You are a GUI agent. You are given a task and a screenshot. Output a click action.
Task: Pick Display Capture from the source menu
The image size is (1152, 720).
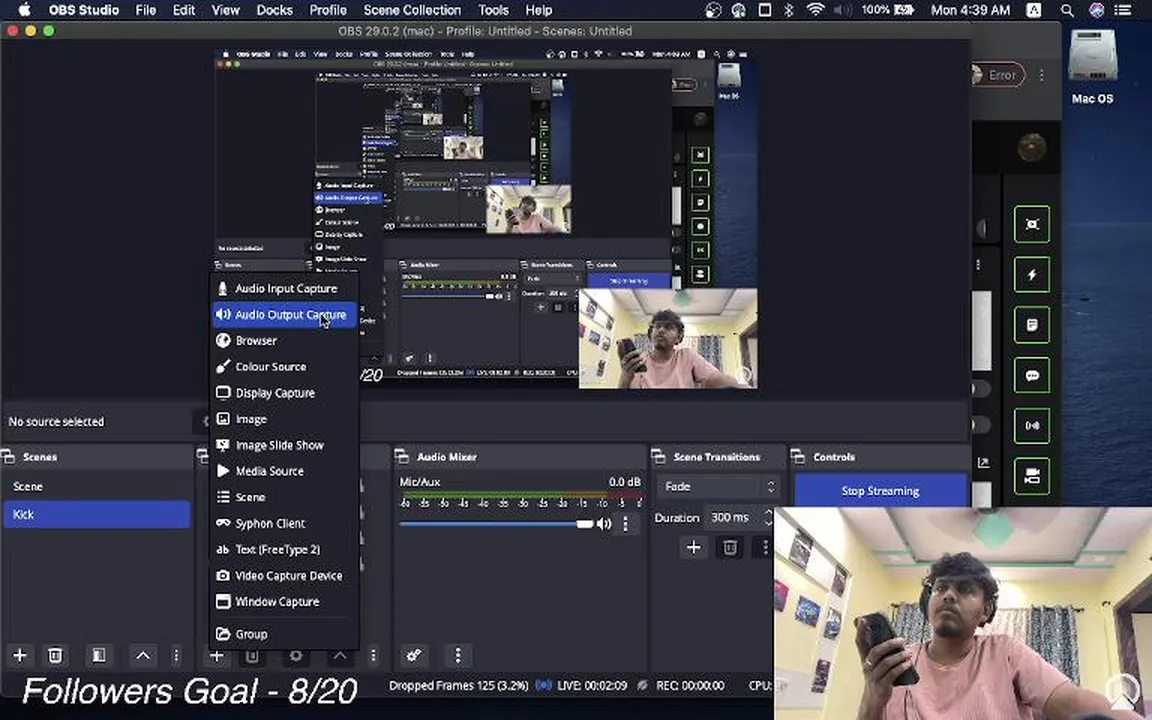(x=284, y=393)
